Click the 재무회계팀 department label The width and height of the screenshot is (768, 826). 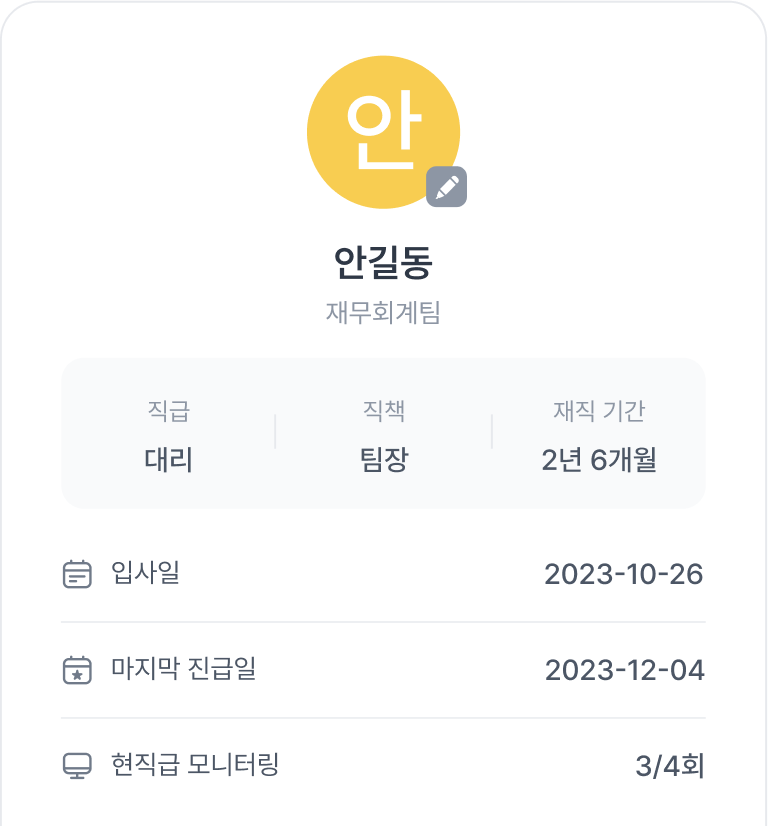pos(383,312)
